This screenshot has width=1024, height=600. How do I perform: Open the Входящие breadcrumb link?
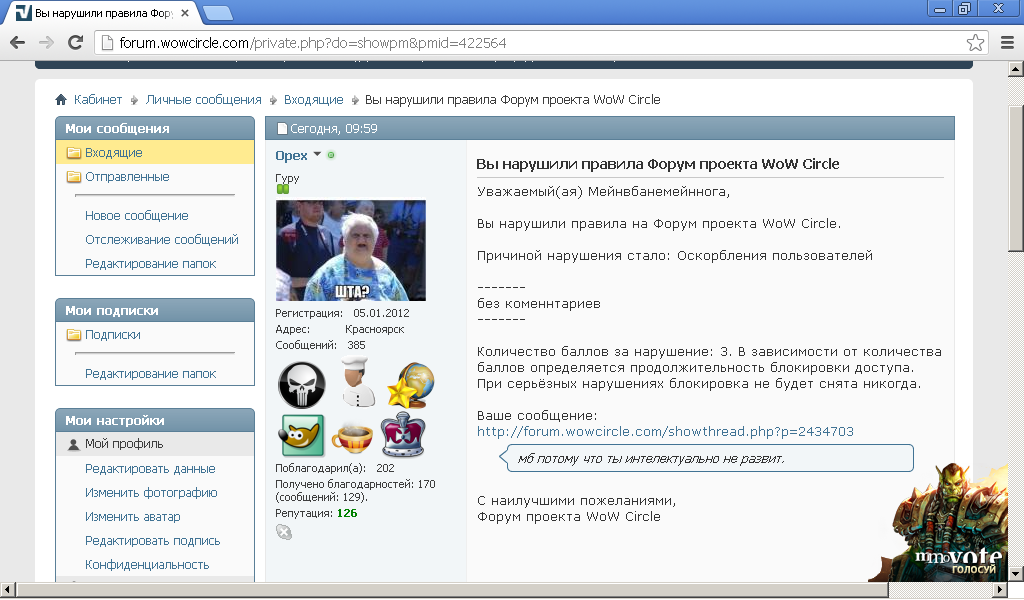point(313,100)
